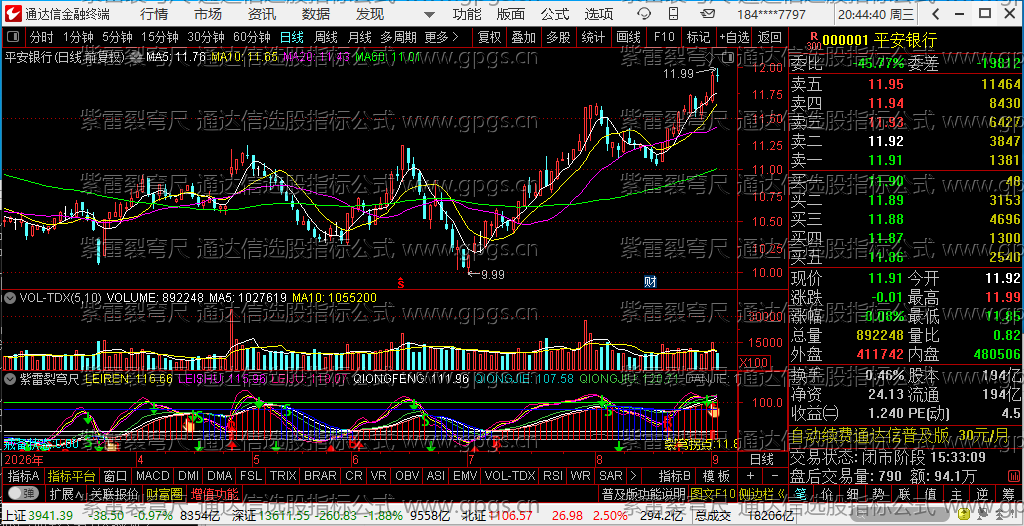Click the 统计 statistics button
Screen dimensions: 1024x526
(593, 37)
